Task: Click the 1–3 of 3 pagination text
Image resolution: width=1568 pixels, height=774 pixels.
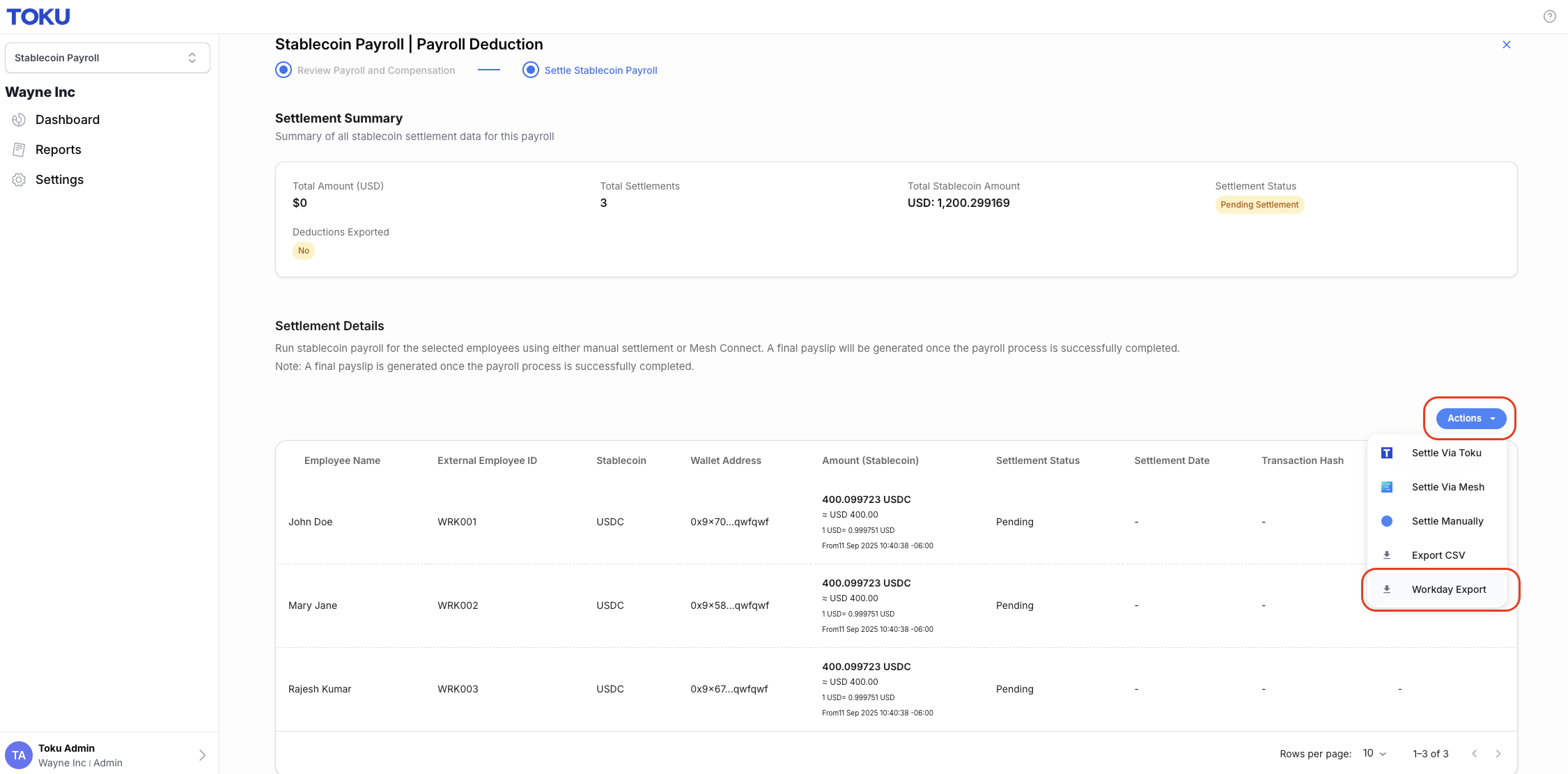Action: 1431,754
